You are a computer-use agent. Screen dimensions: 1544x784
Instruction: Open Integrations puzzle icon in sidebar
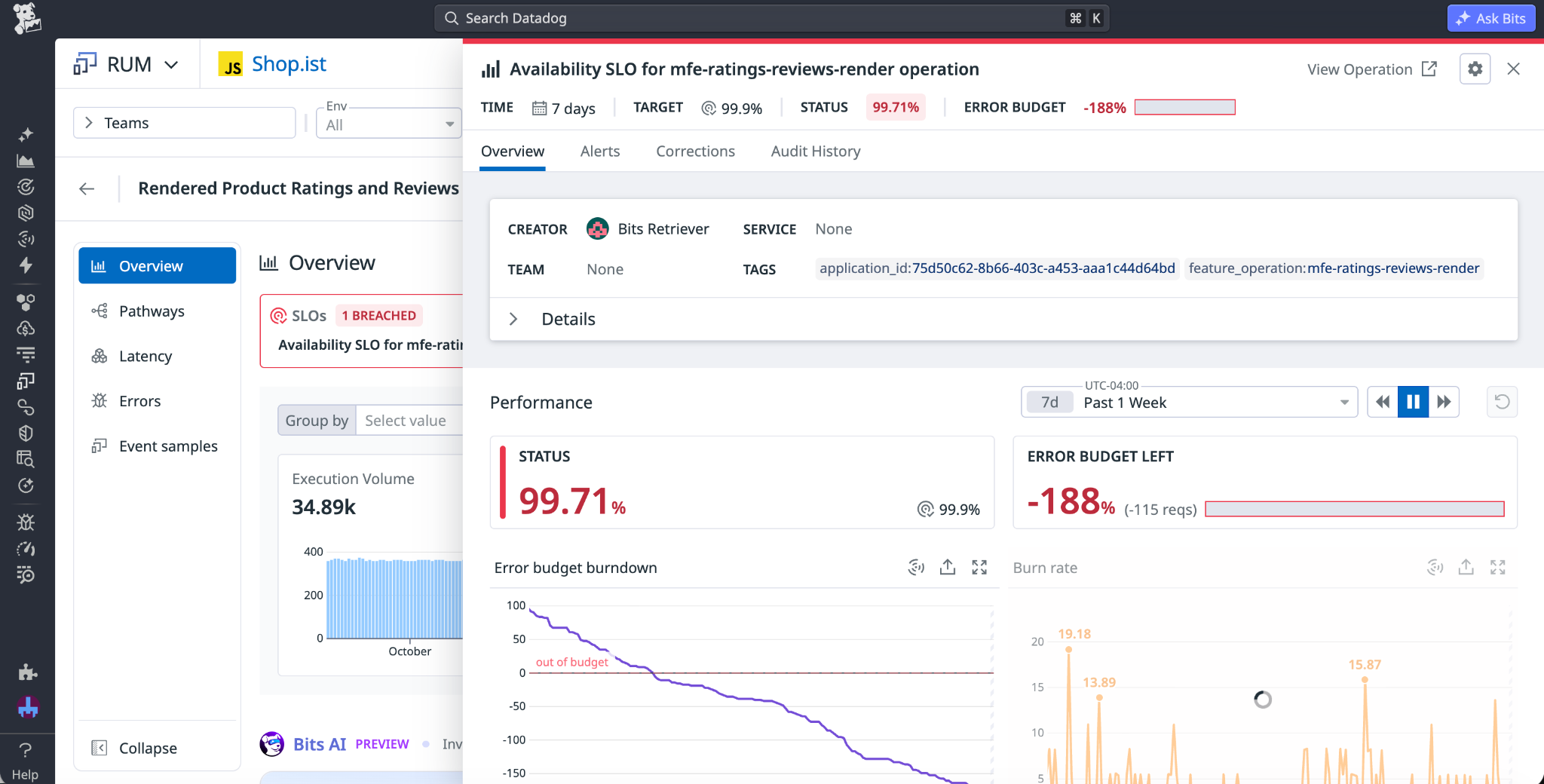click(26, 672)
